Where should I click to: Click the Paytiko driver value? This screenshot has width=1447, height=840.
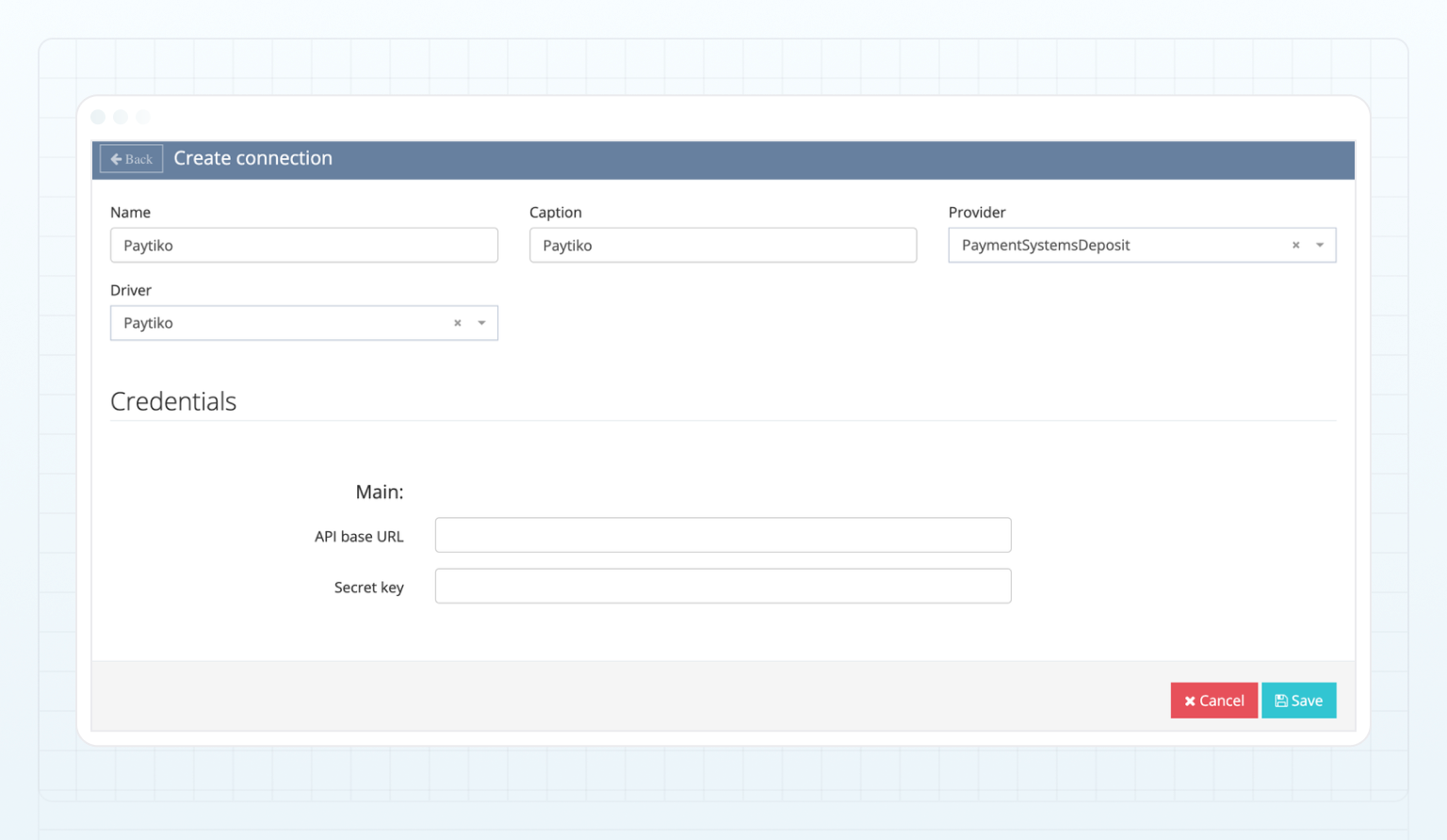click(149, 323)
